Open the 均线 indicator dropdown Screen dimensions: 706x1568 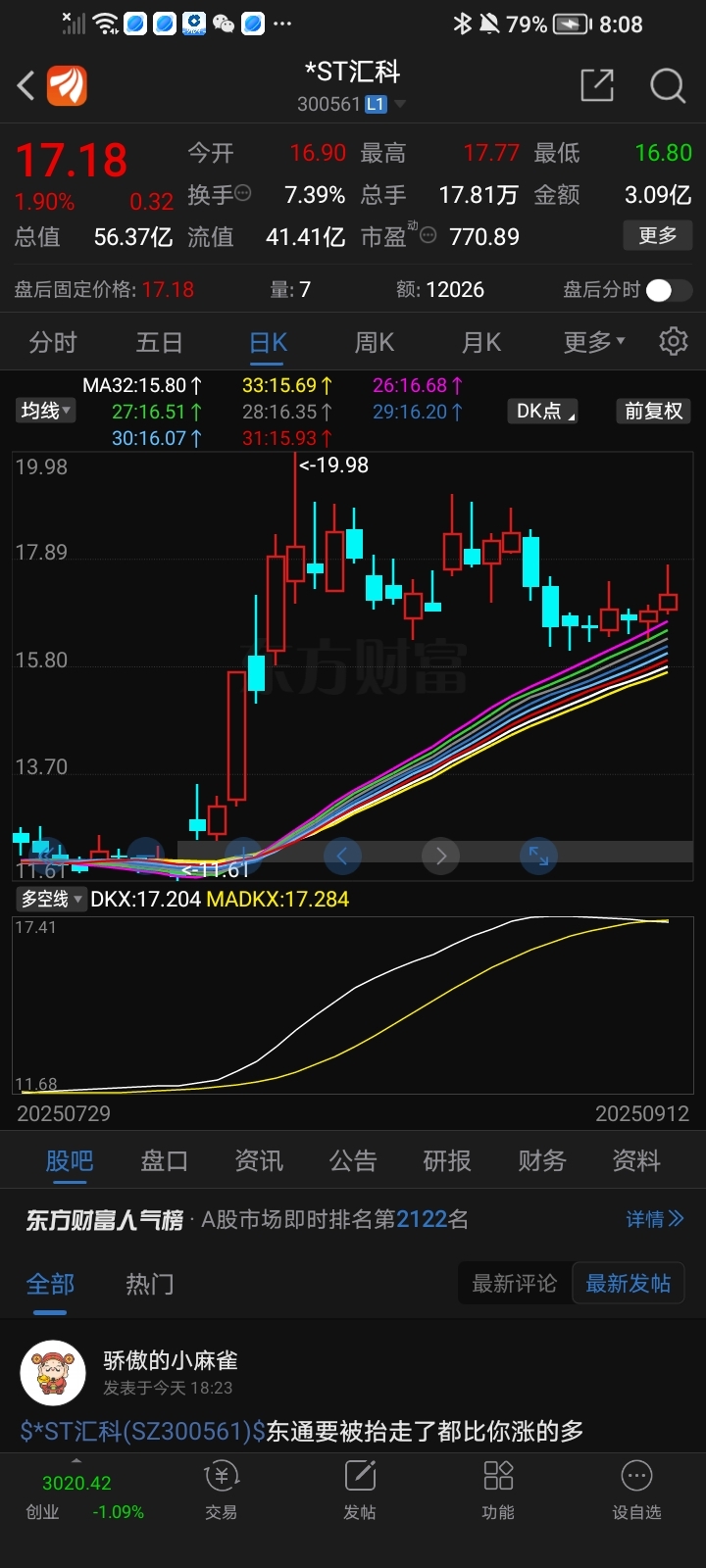pyautogui.click(x=46, y=411)
